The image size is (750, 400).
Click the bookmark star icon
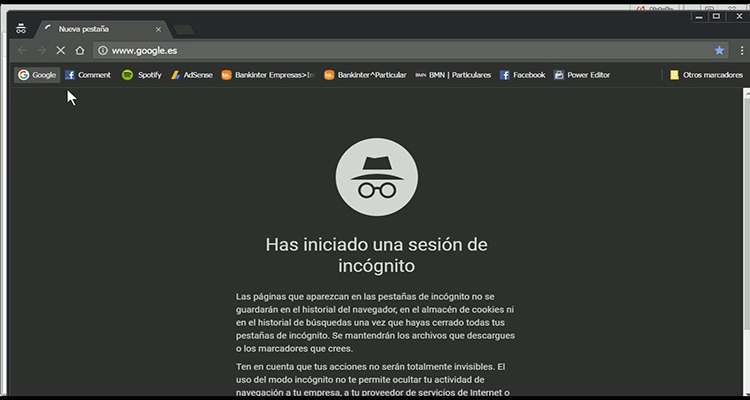pyautogui.click(x=719, y=50)
